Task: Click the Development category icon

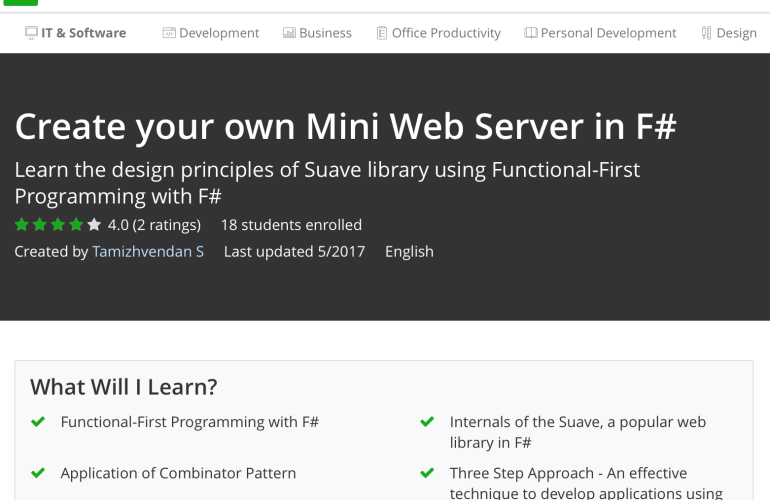Action: point(169,33)
